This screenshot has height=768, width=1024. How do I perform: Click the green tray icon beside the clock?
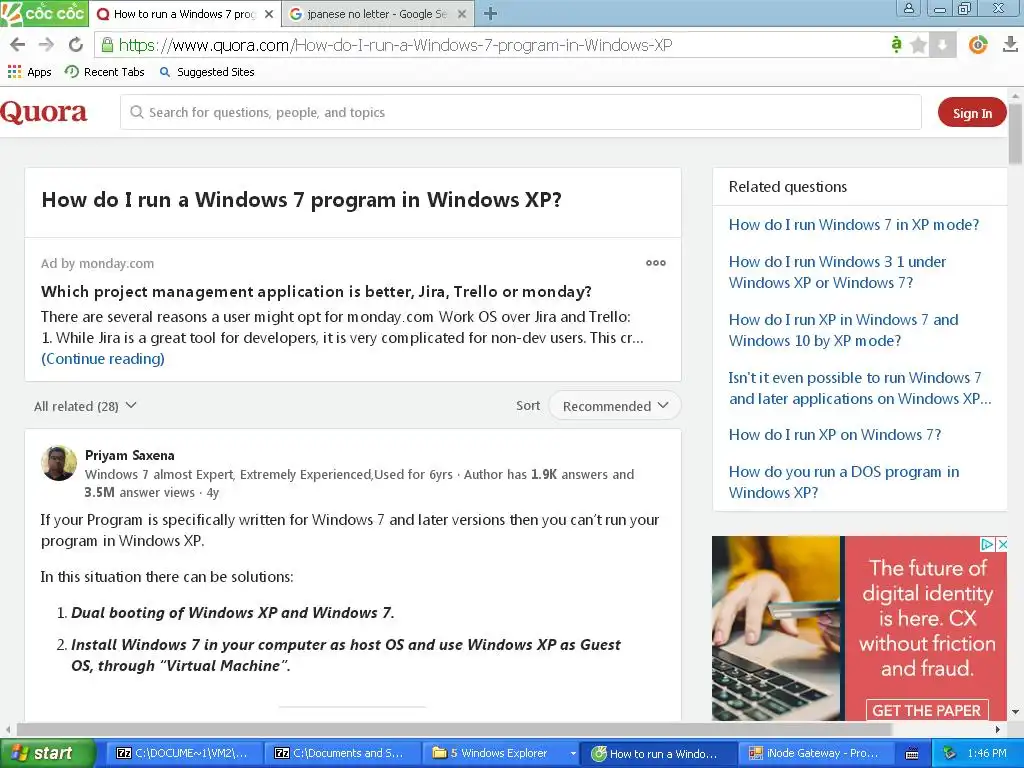[x=950, y=753]
